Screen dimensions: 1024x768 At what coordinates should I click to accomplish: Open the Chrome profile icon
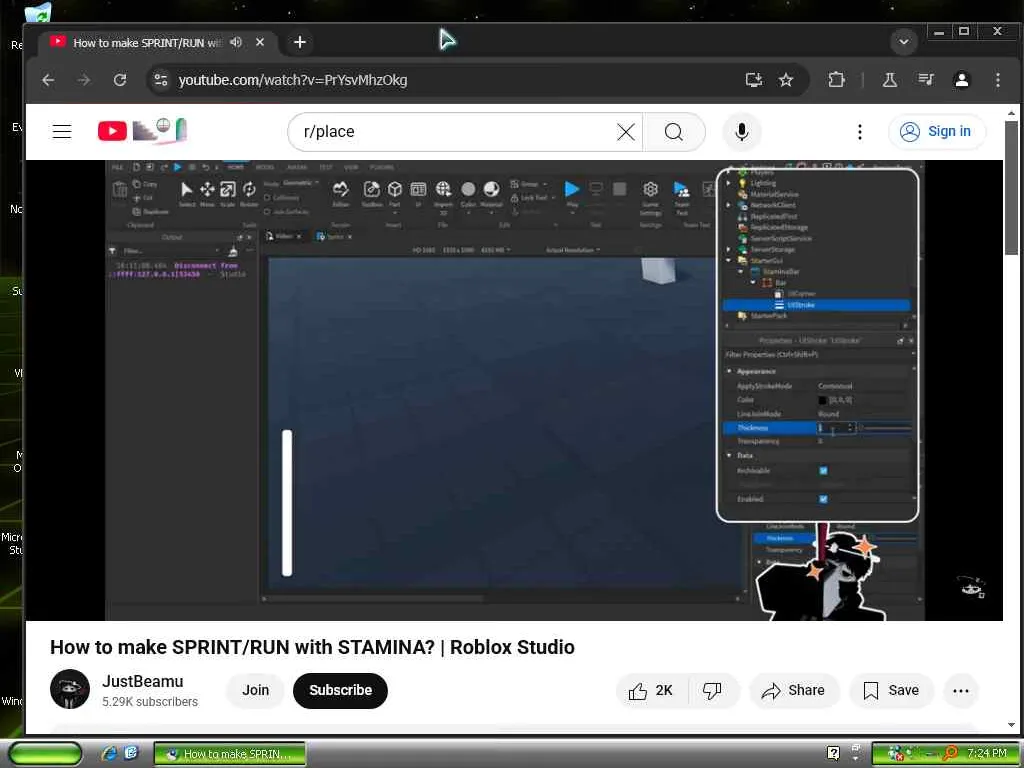[961, 80]
